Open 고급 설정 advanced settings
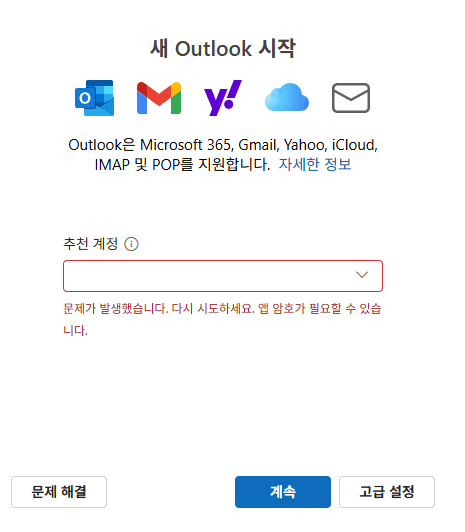 click(387, 492)
